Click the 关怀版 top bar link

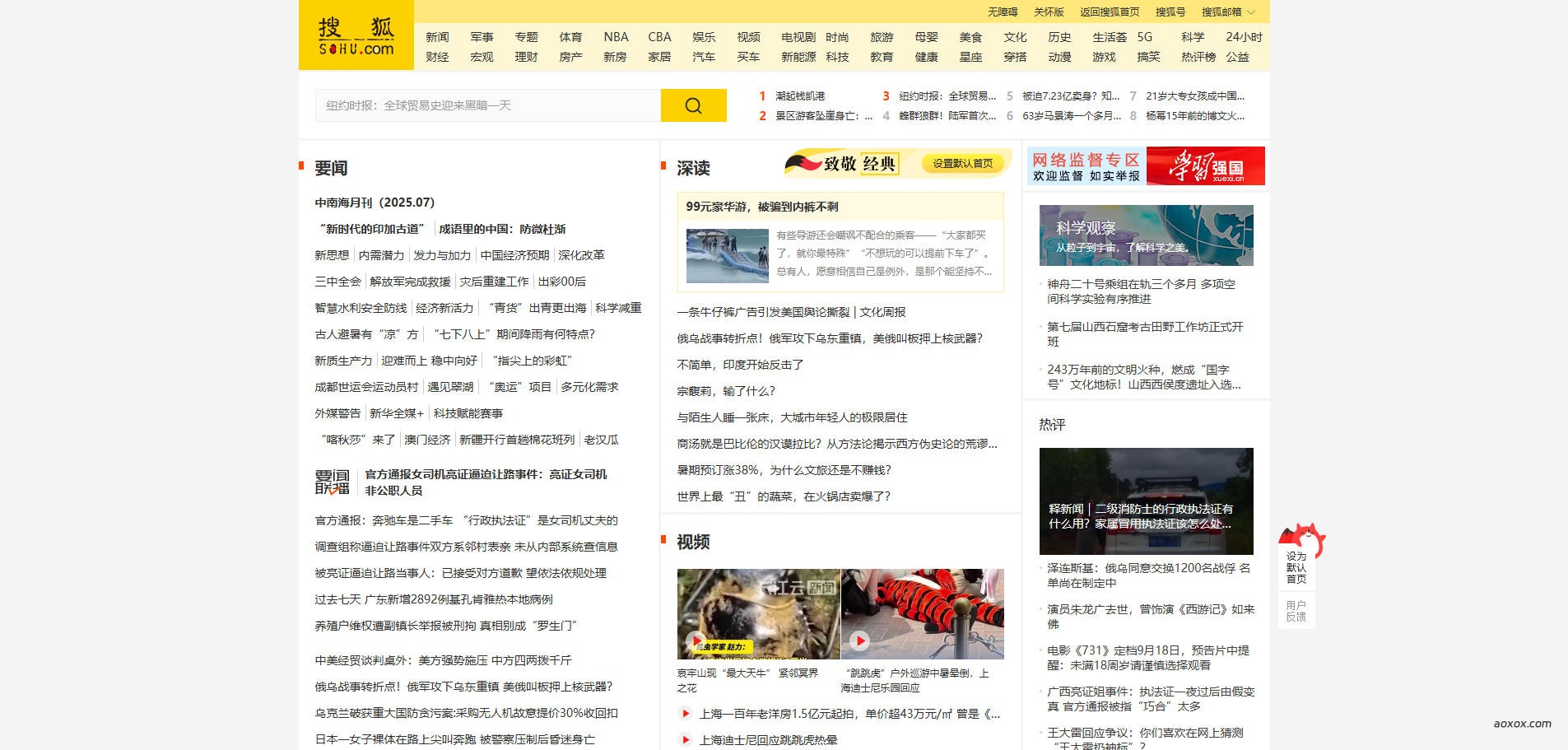1049,12
